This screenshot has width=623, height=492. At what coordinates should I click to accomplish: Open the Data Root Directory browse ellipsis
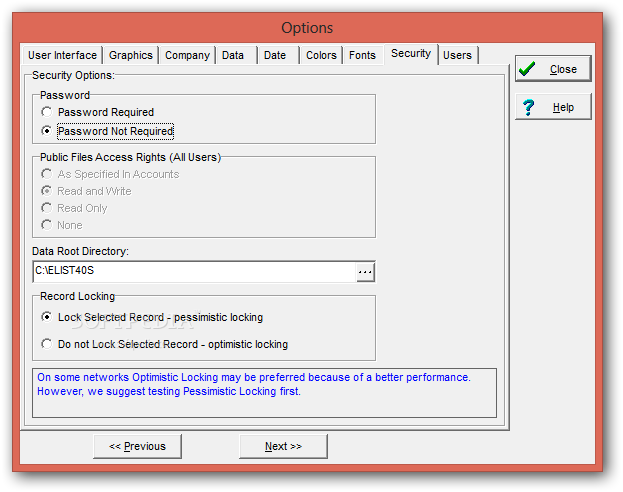click(x=365, y=272)
